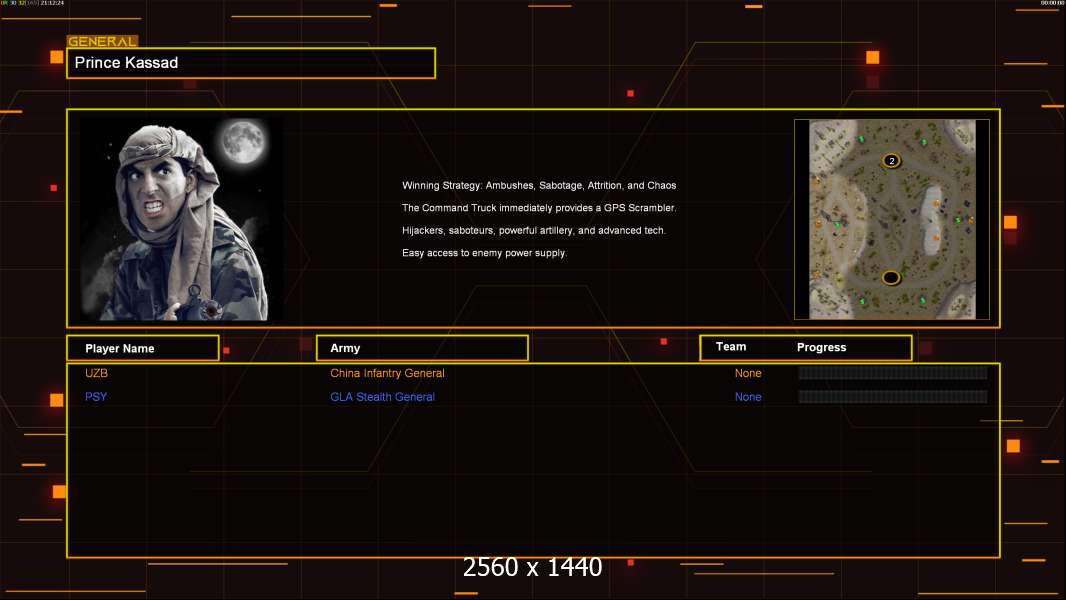Click the Team column header
1066x600 pixels.
click(731, 347)
